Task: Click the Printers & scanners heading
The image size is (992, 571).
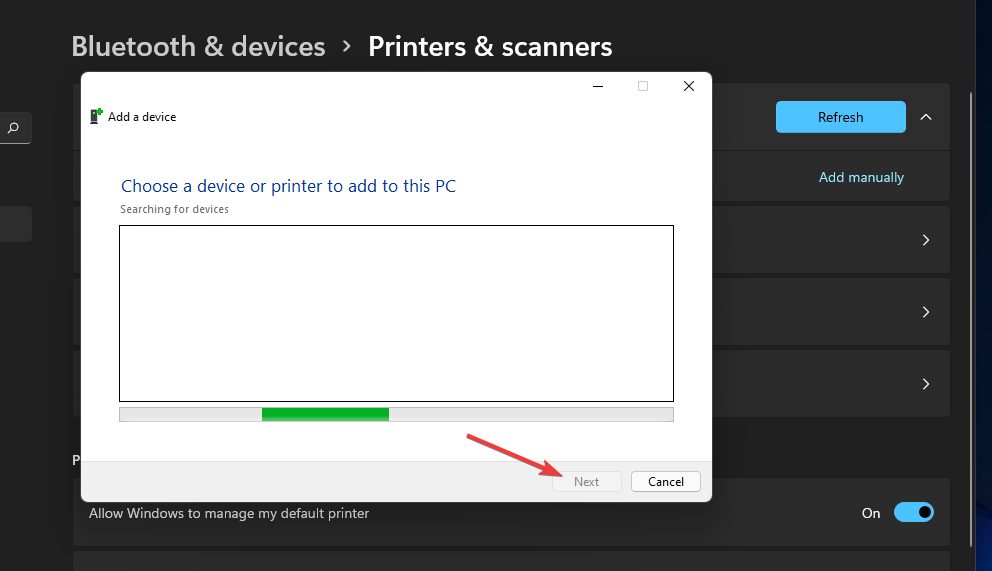Action: click(x=490, y=46)
